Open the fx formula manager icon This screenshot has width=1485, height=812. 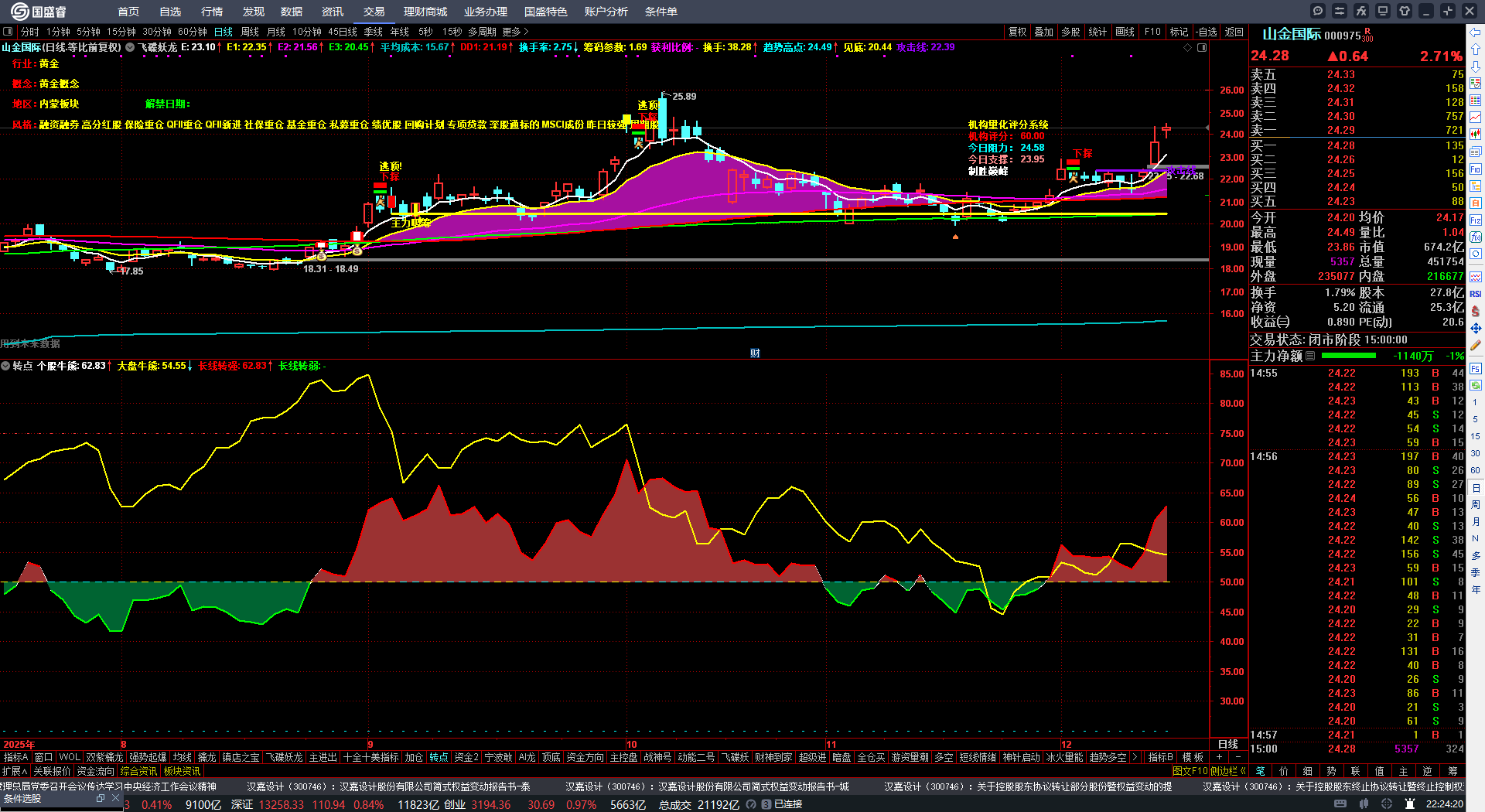coord(1361,11)
